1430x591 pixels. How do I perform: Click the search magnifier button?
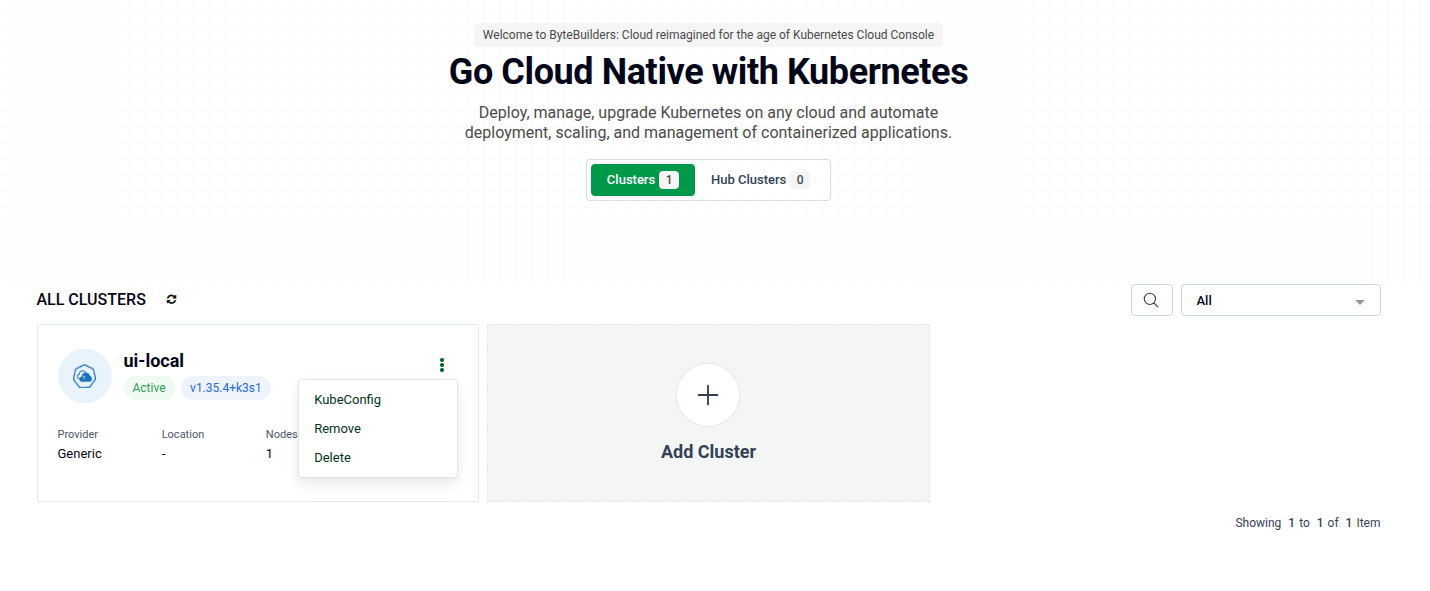tap(1151, 300)
